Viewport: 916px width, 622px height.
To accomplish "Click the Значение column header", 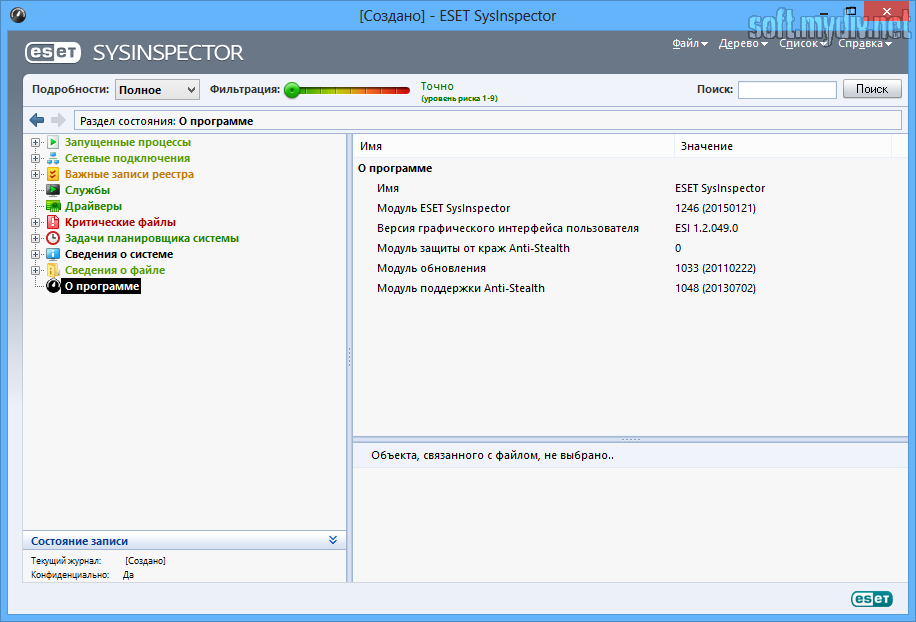I will tap(783, 146).
